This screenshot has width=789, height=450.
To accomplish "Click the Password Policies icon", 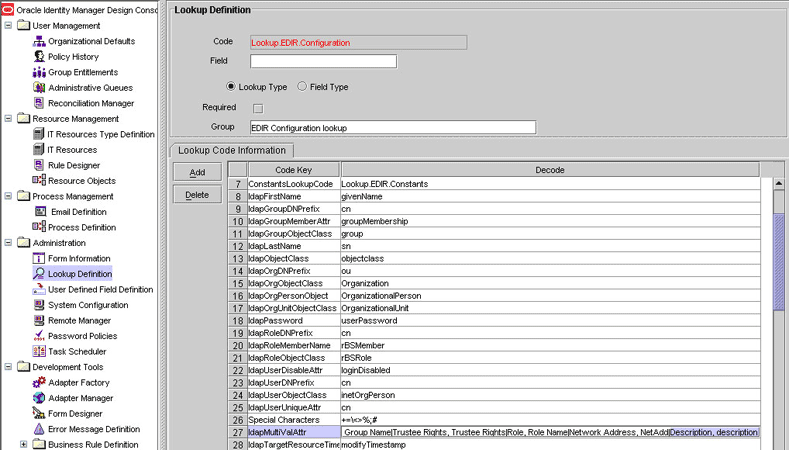I will coord(39,336).
